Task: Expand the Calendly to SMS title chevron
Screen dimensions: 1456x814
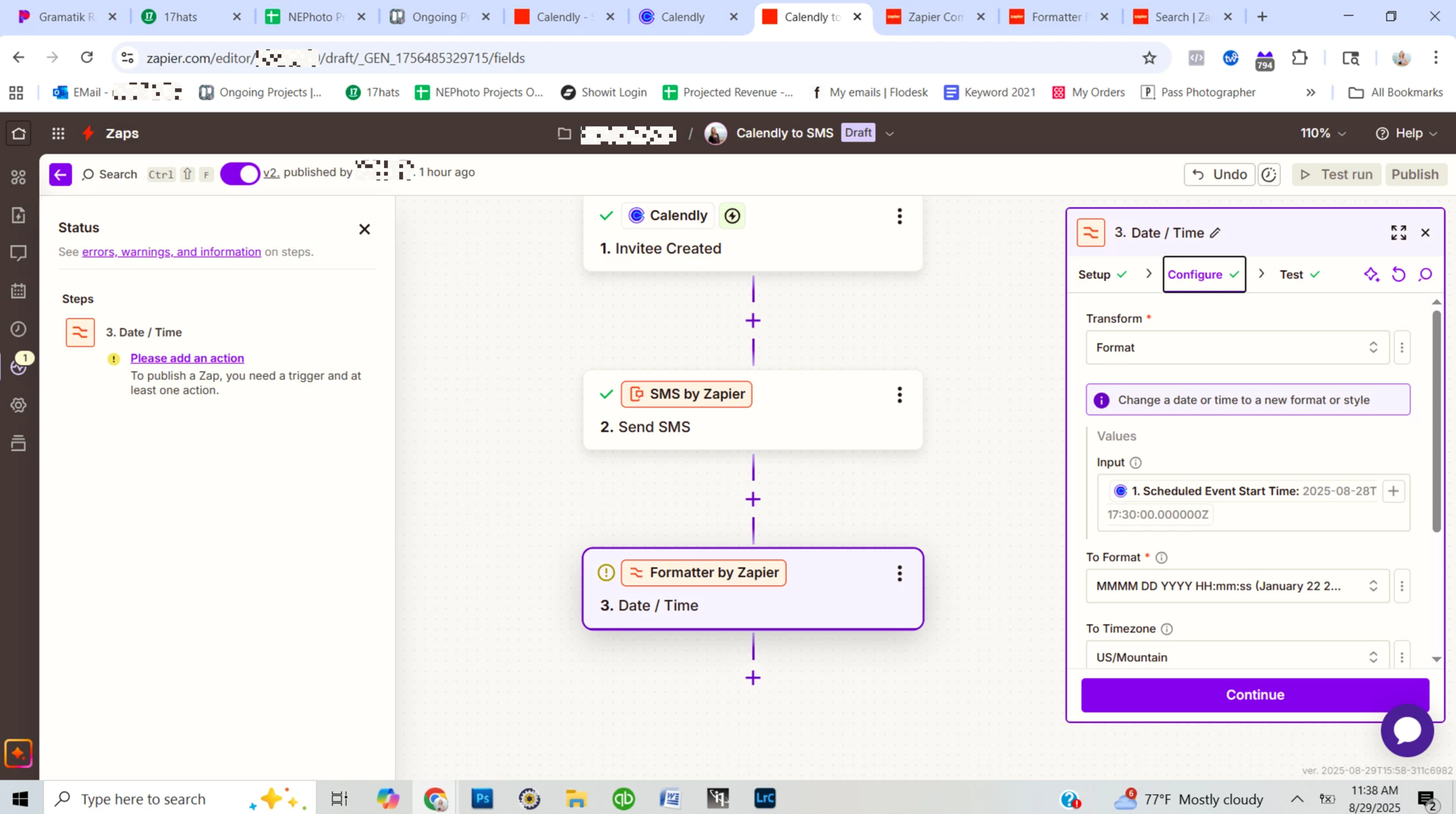Action: (x=890, y=134)
